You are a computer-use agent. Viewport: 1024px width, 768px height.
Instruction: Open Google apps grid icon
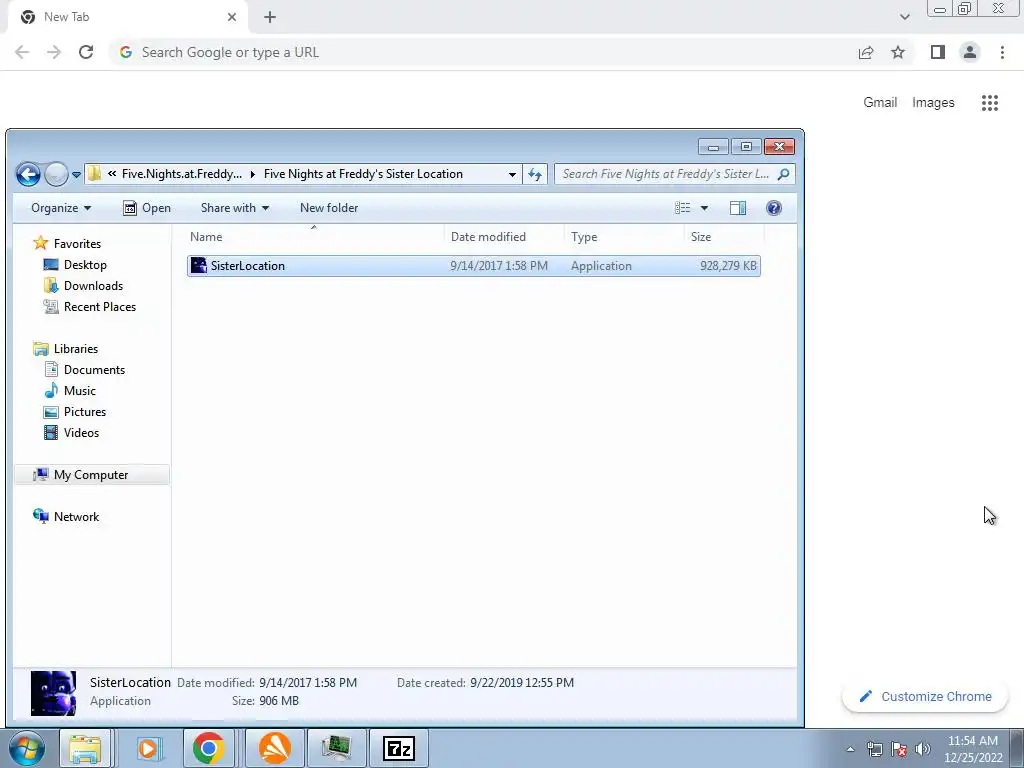990,103
